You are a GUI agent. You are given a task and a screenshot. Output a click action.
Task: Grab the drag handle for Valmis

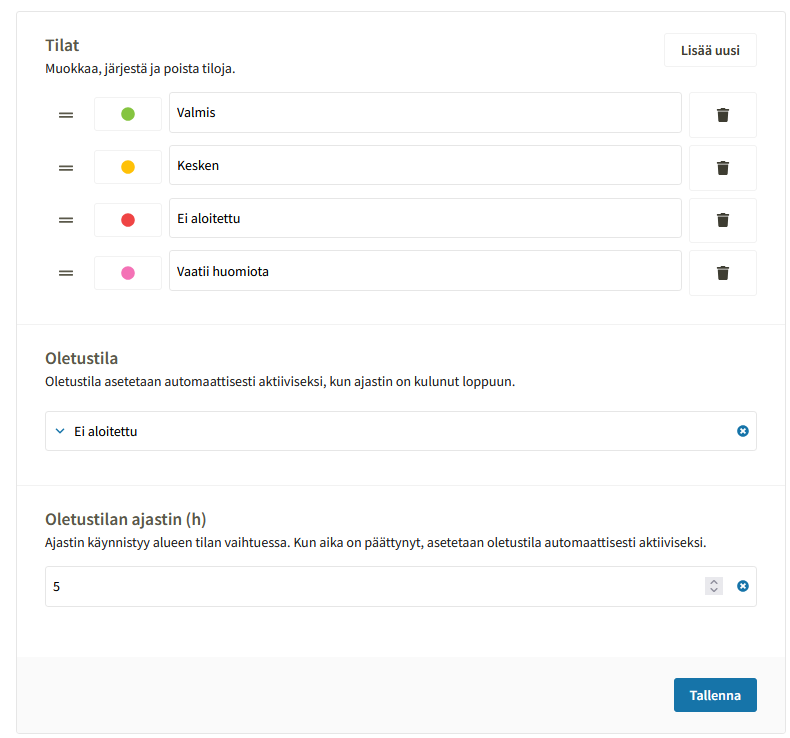pyautogui.click(x=66, y=115)
